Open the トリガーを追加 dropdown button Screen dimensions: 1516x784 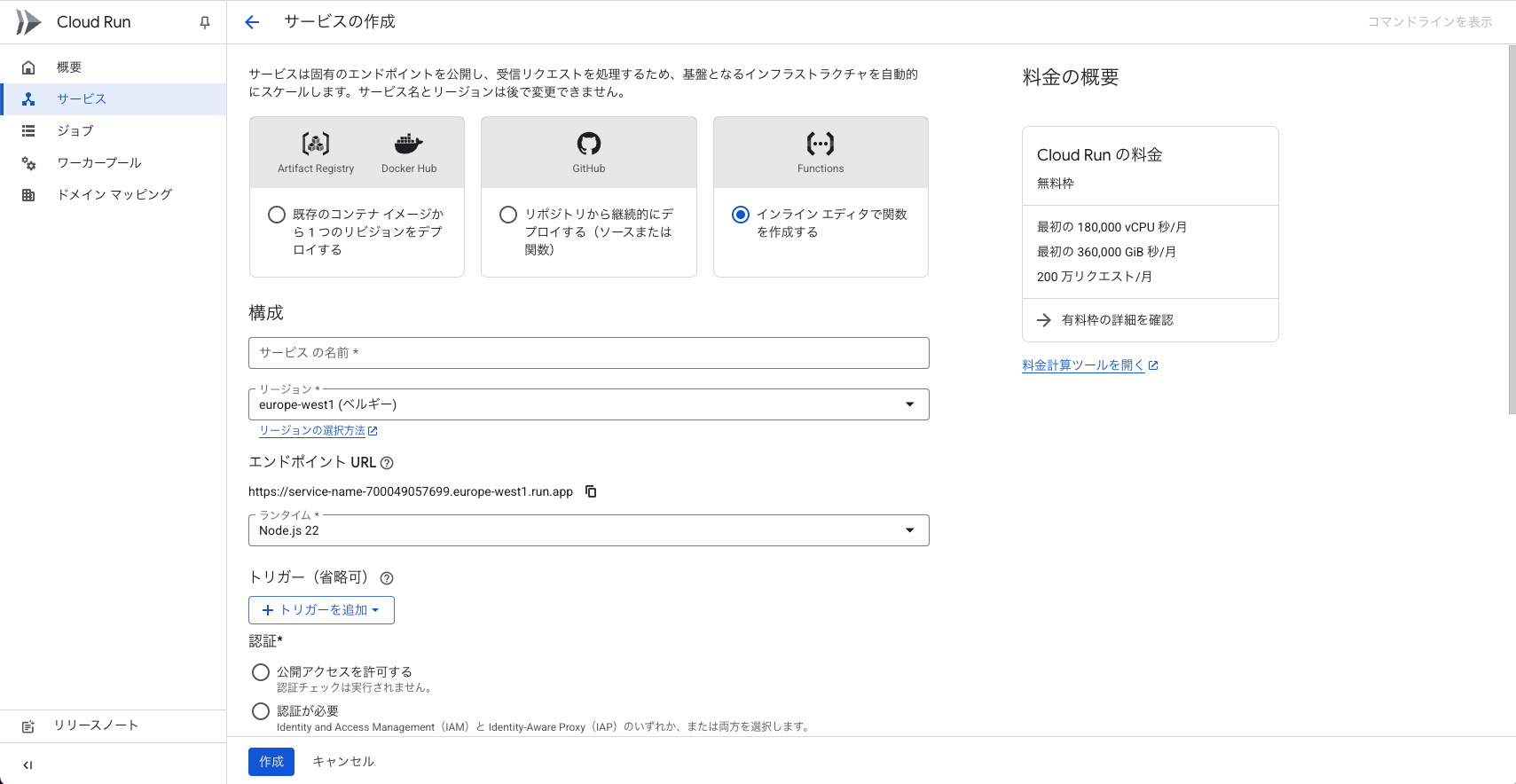[x=321, y=610]
